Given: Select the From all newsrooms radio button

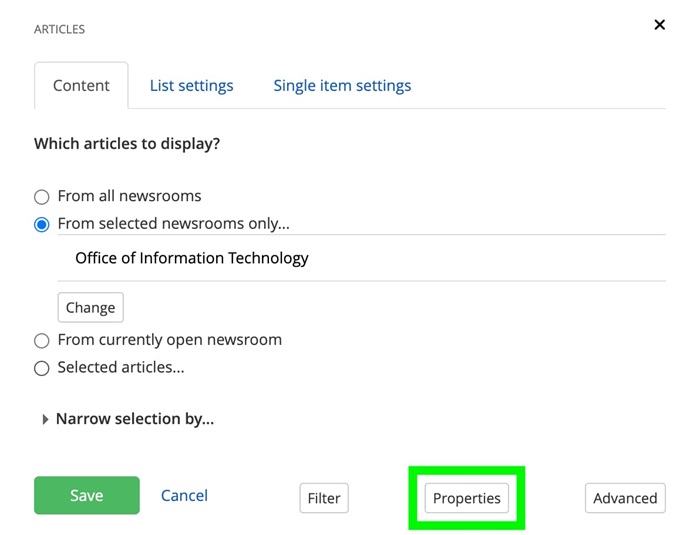Looking at the screenshot, I should tap(42, 197).
